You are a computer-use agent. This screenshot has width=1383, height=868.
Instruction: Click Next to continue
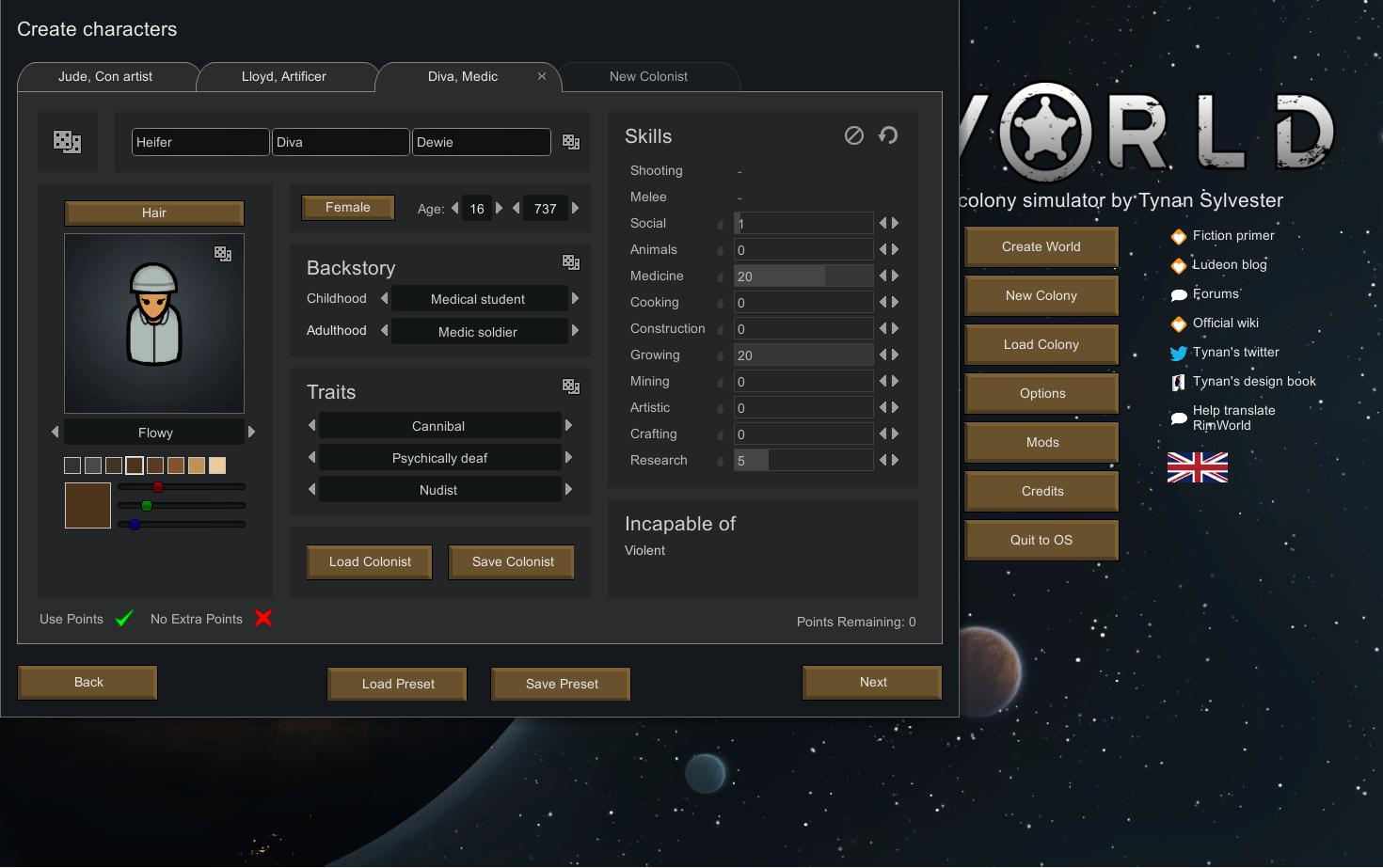point(873,683)
